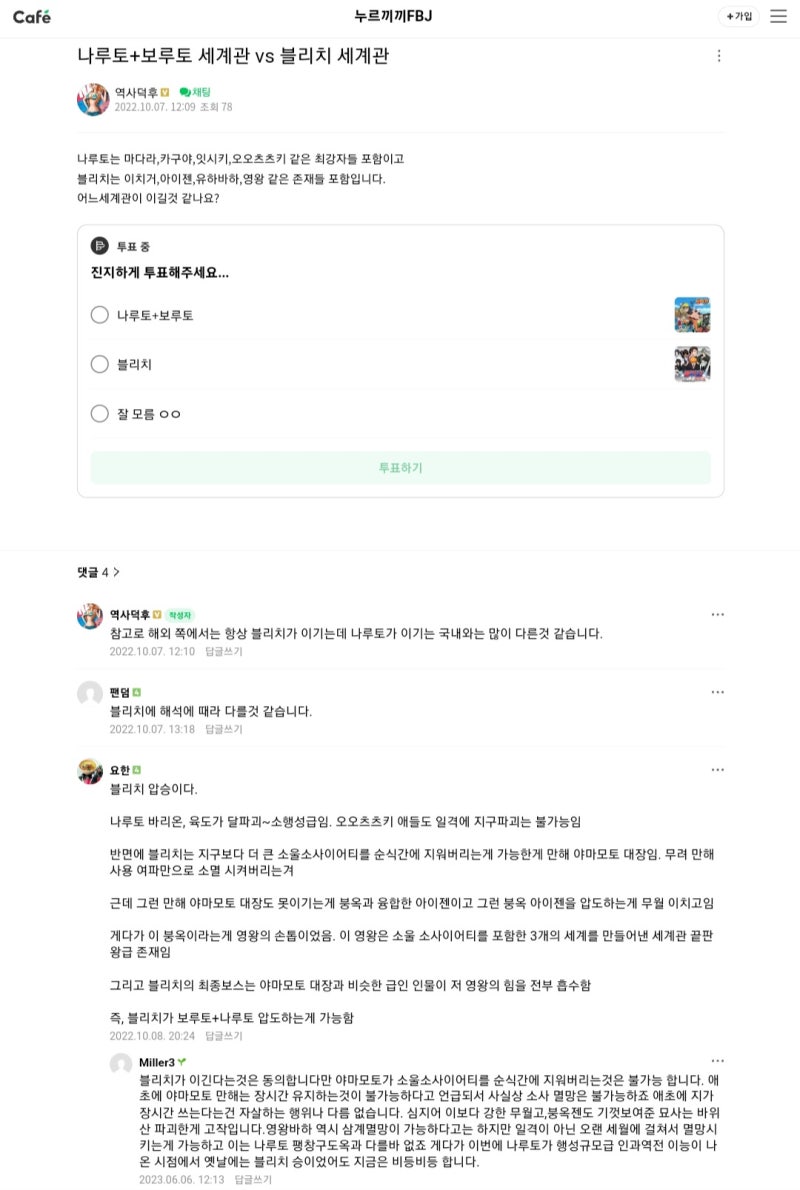The height and width of the screenshot is (1190, 800).
Task: Open the Naruto poll option thumbnail
Action: point(692,315)
